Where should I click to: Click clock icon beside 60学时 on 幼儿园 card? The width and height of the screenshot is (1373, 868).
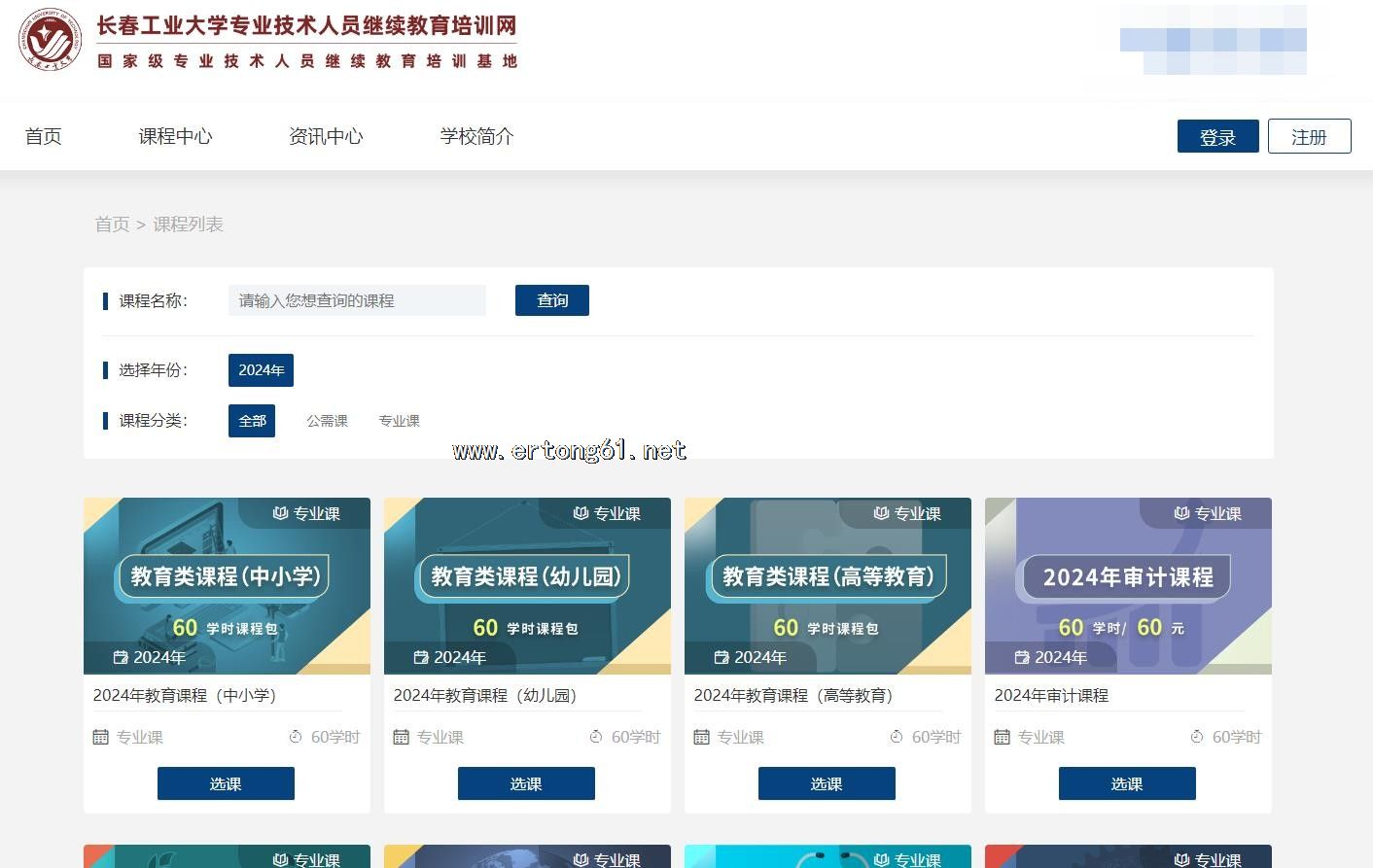coord(596,737)
